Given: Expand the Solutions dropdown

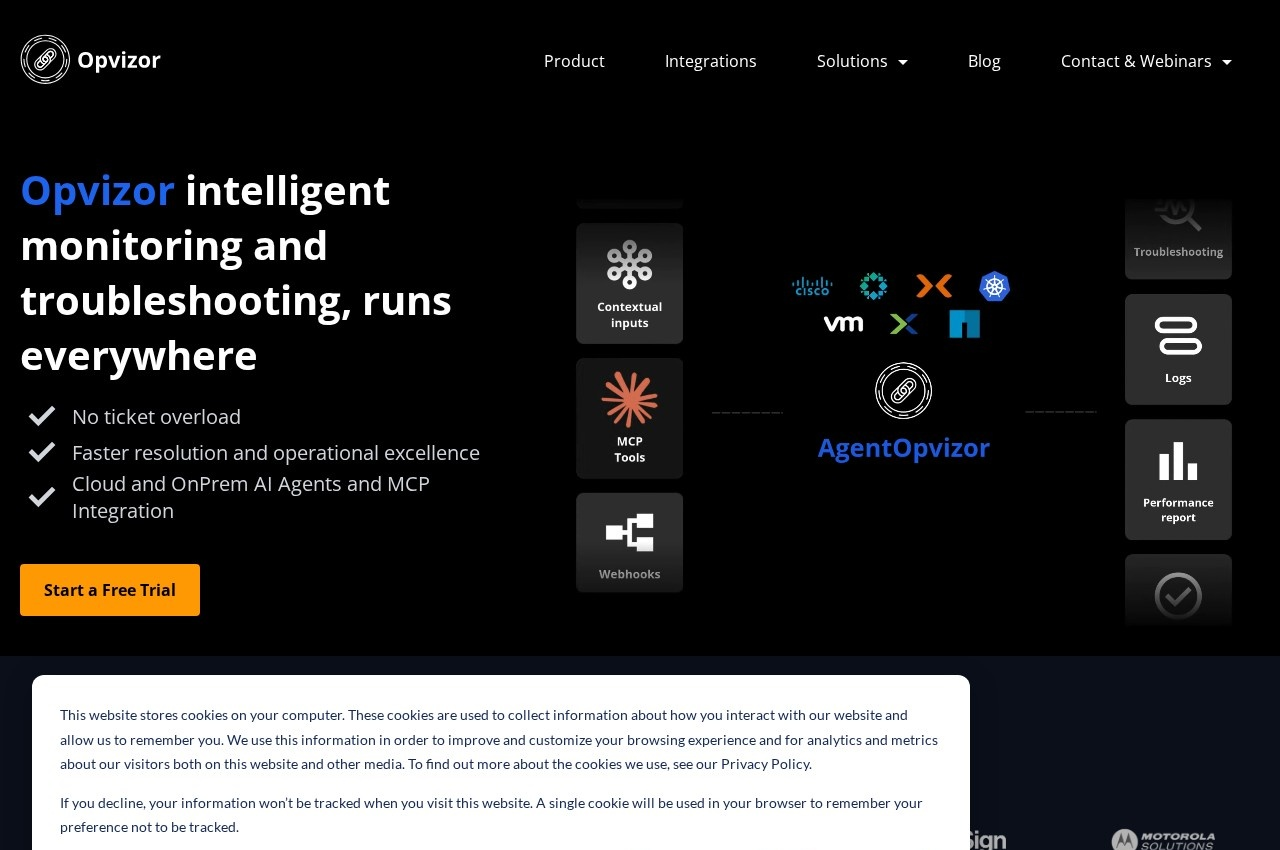Looking at the screenshot, I should click(x=862, y=61).
